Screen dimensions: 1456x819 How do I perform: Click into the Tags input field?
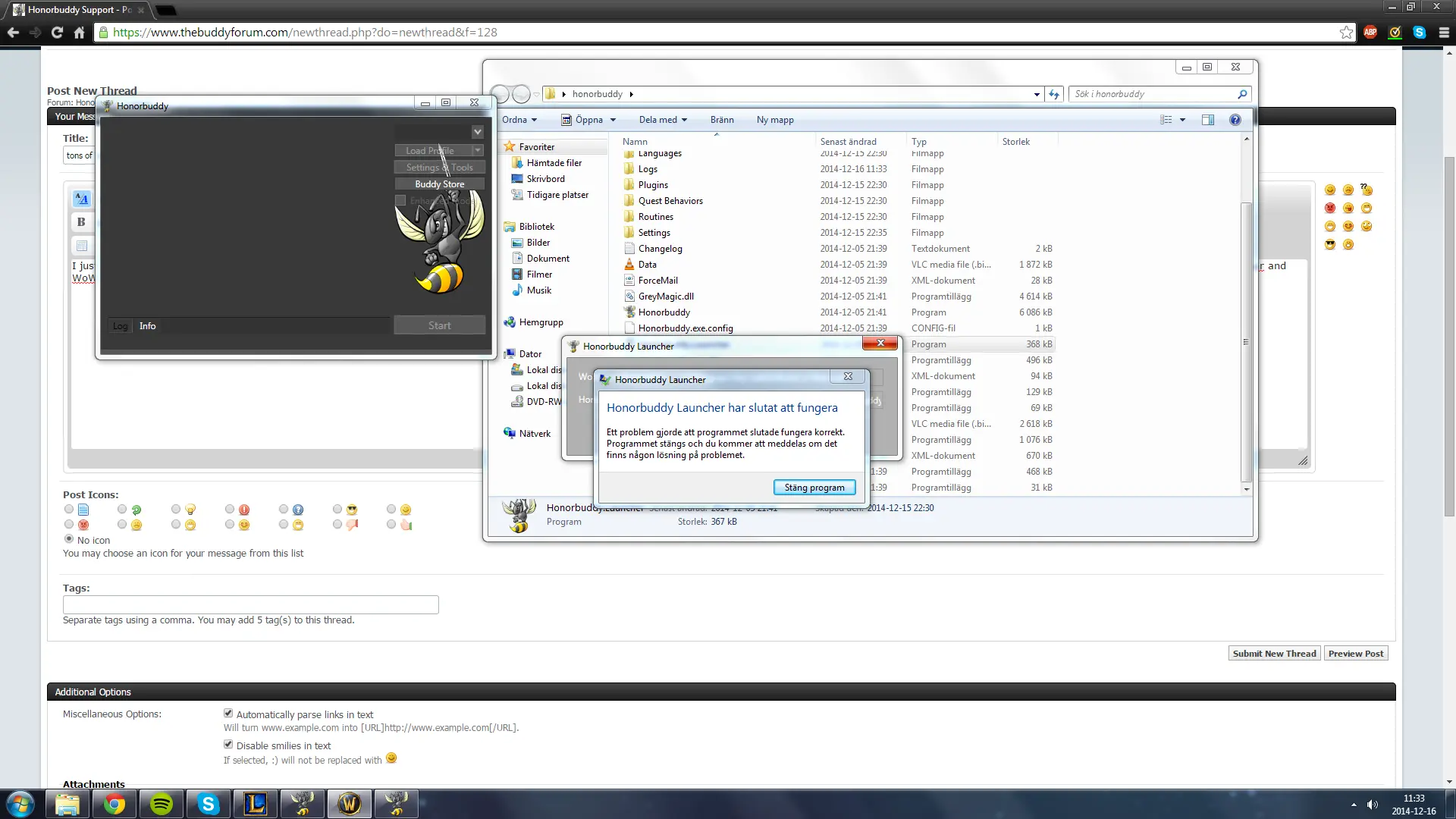click(250, 604)
